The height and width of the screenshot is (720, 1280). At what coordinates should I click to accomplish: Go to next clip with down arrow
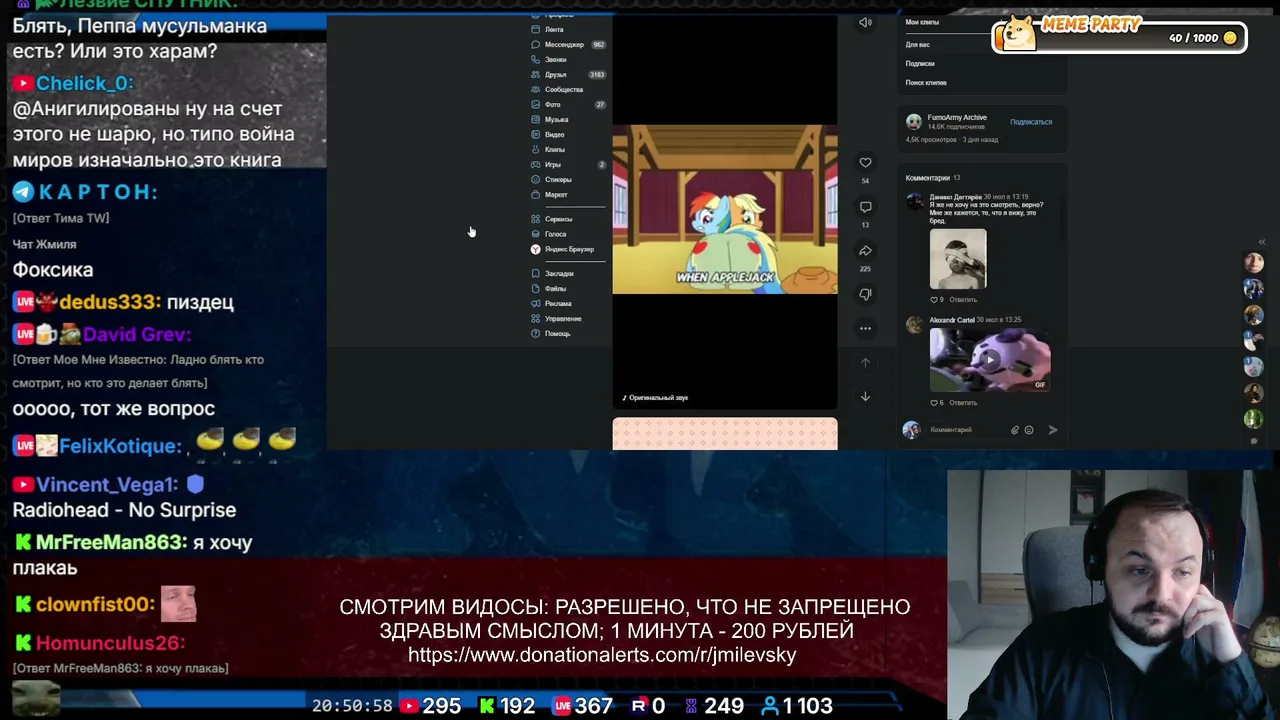point(865,397)
